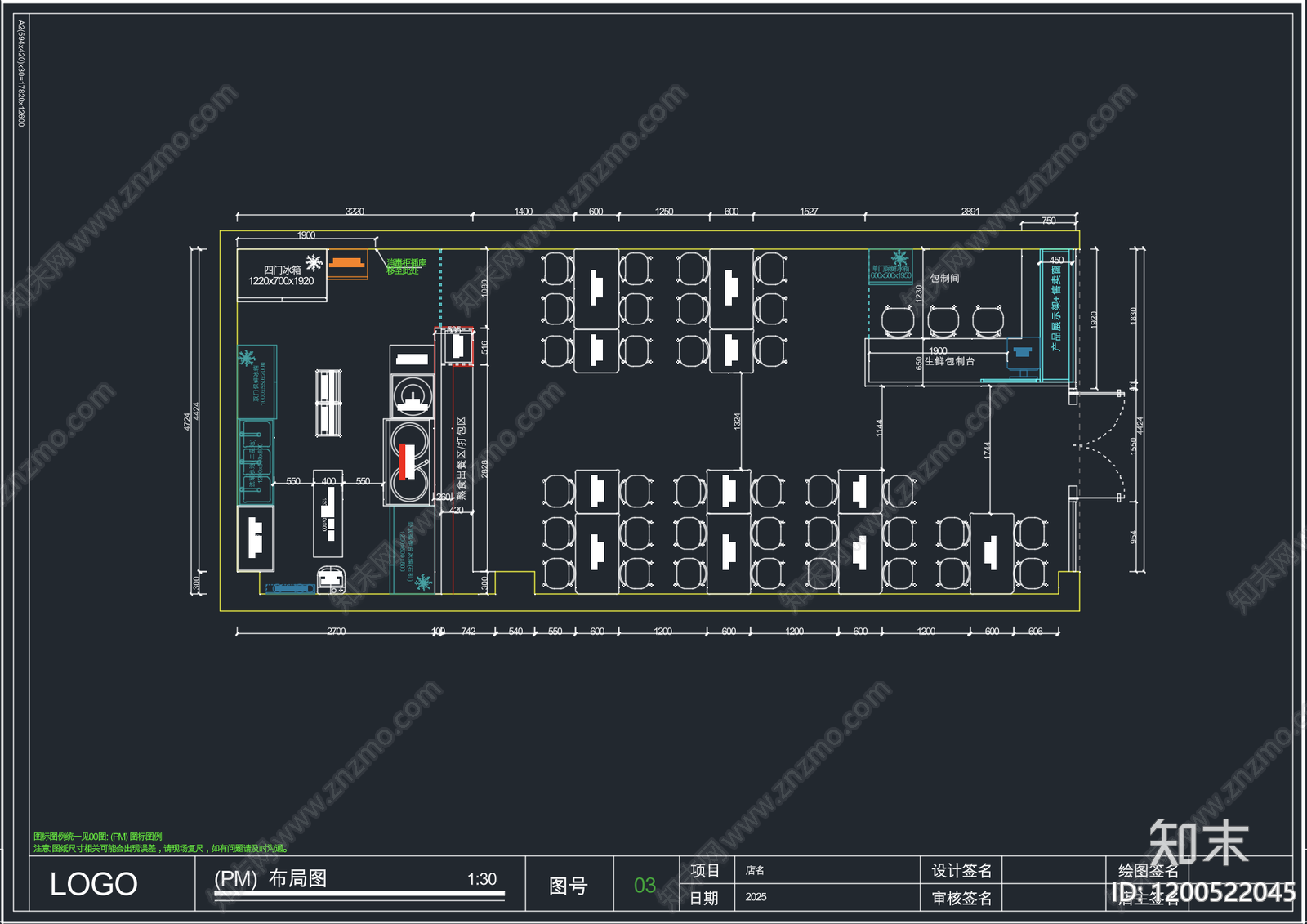The height and width of the screenshot is (924, 1307).
Task: Select the tall shelf rack symbol in kitchen
Action: [328, 404]
